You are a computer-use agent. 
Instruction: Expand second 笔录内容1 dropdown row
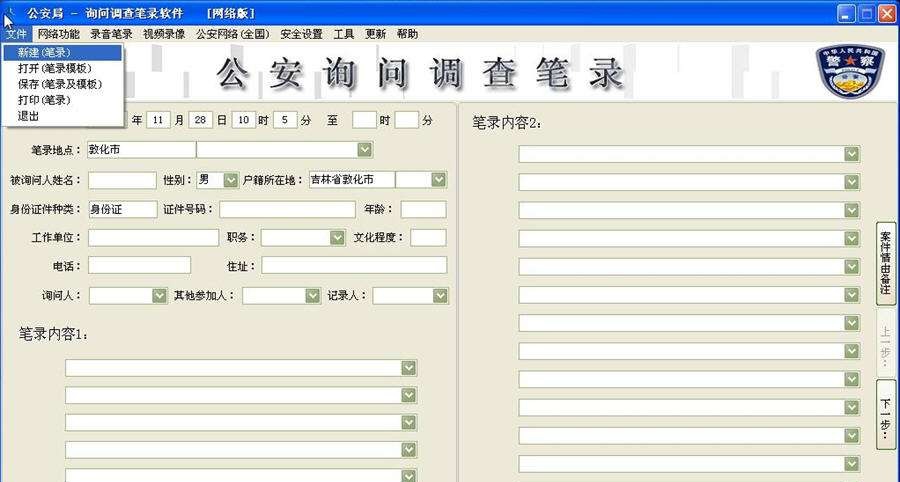click(x=409, y=395)
